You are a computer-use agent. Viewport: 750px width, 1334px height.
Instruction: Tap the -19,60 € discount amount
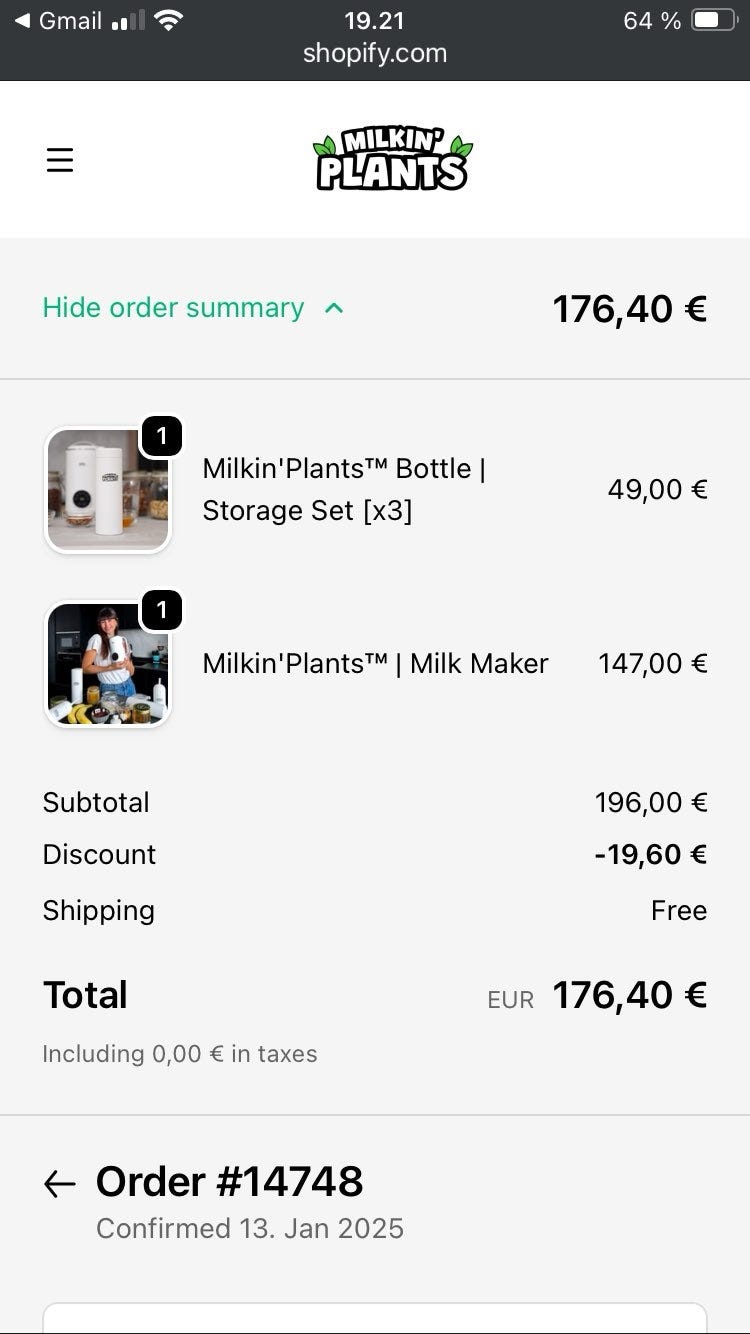(x=650, y=854)
